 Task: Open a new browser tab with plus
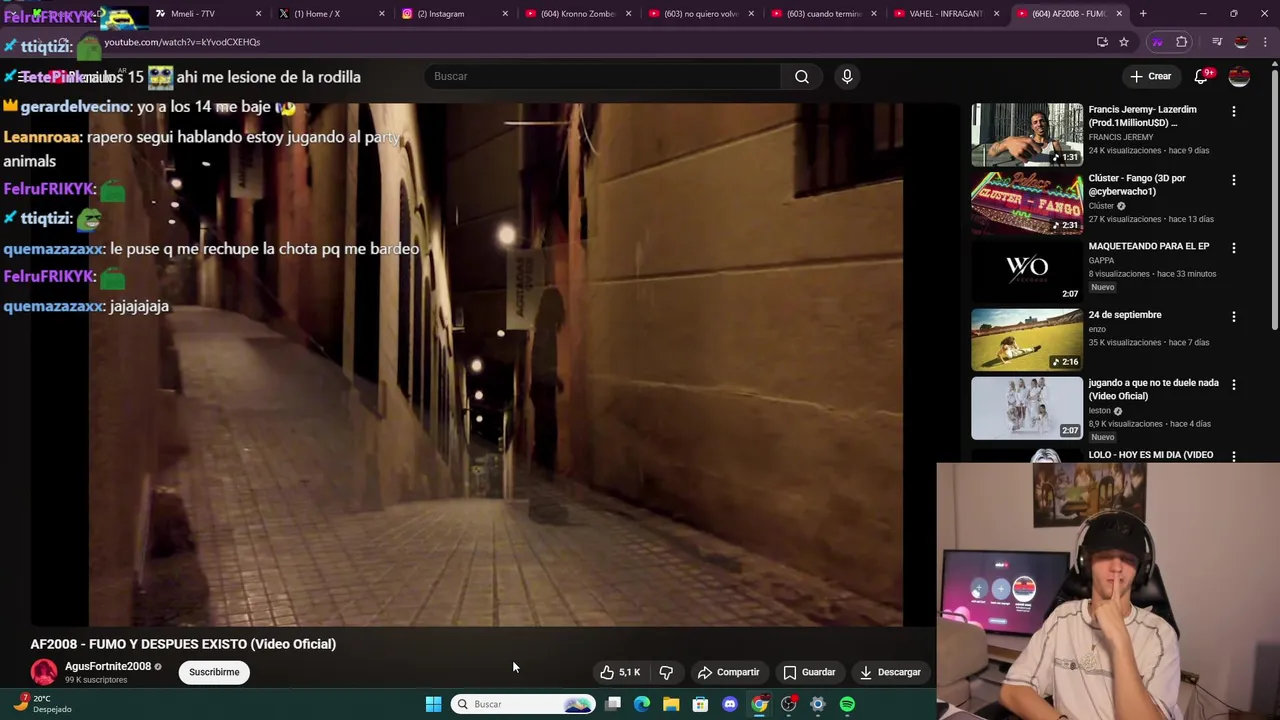(x=1143, y=14)
